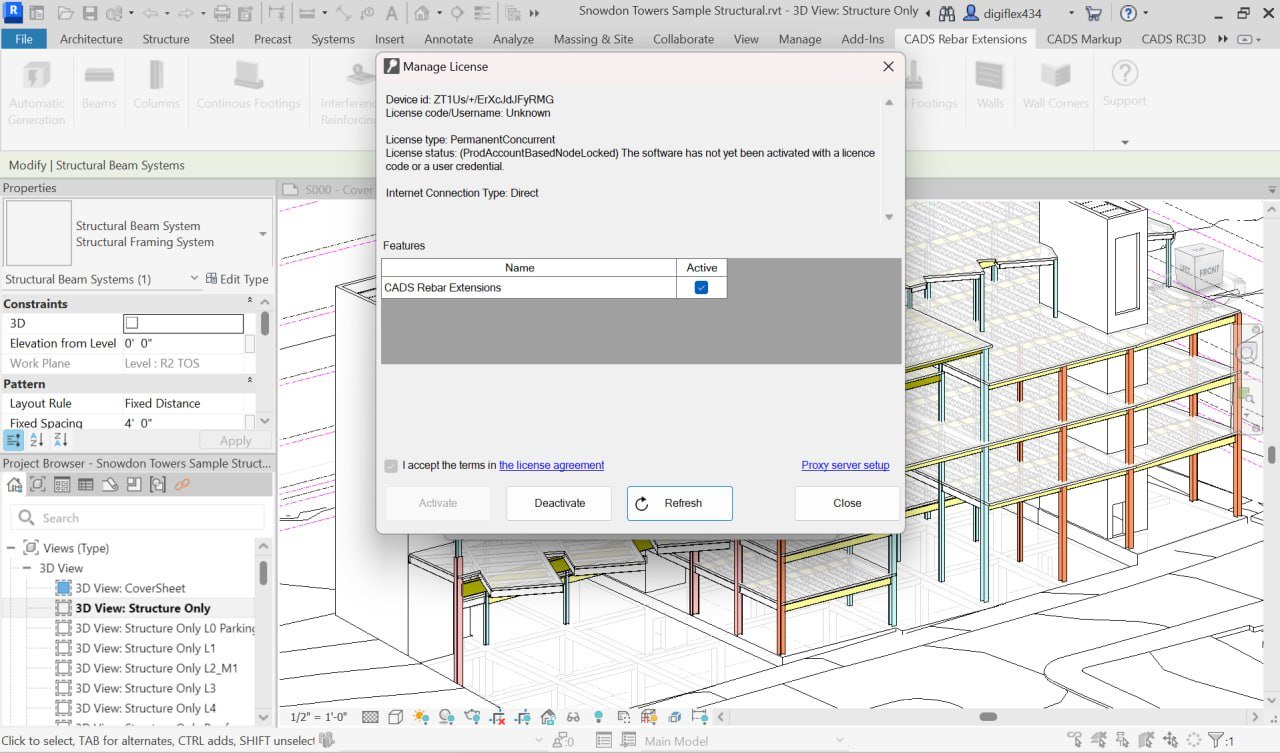Switch to the CADS Markup tab
The height and width of the screenshot is (753, 1280).
1084,39
